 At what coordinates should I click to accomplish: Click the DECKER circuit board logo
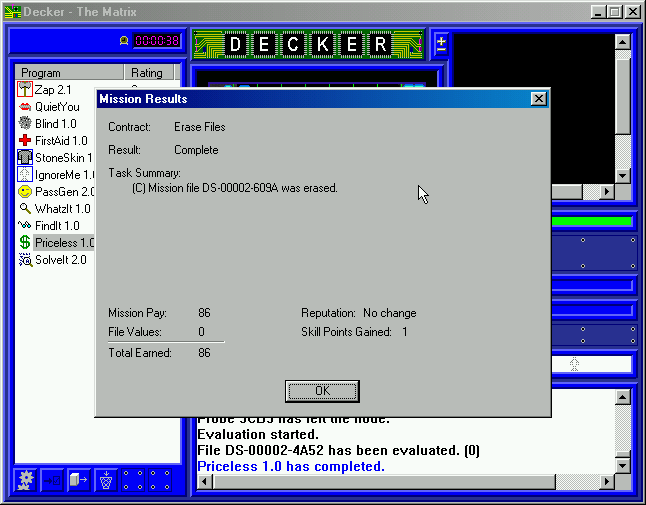coord(308,44)
